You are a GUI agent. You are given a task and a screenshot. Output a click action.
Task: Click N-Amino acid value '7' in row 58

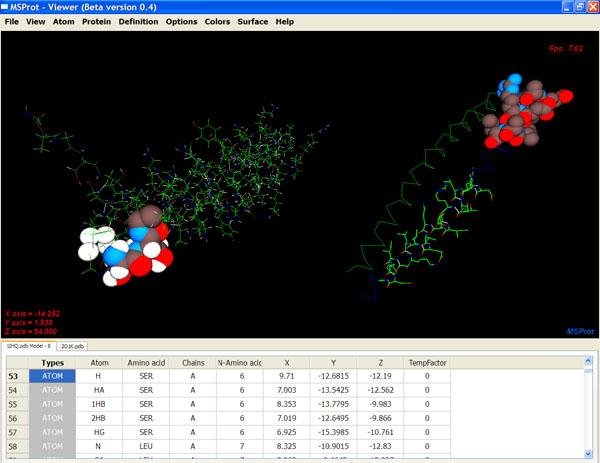tap(240, 447)
